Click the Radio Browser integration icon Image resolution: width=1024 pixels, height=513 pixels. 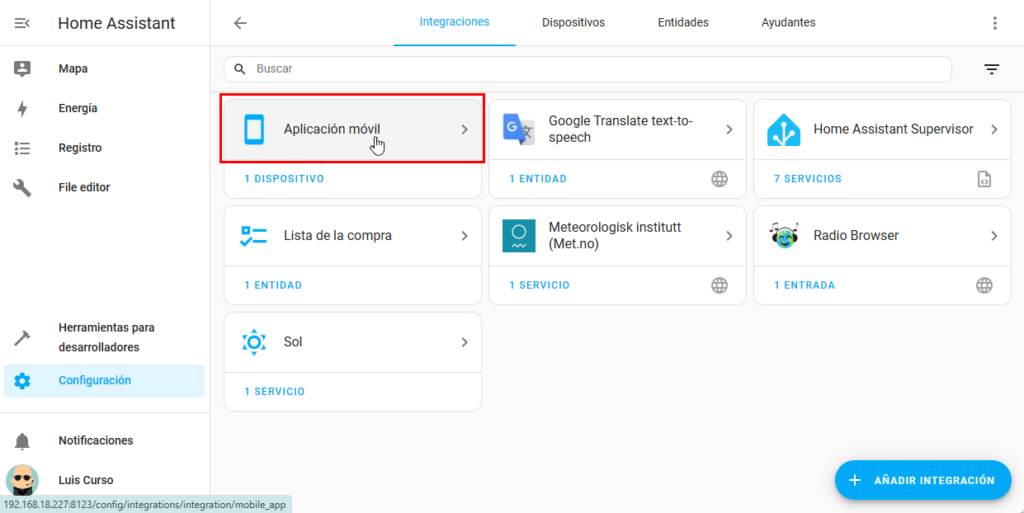point(783,236)
